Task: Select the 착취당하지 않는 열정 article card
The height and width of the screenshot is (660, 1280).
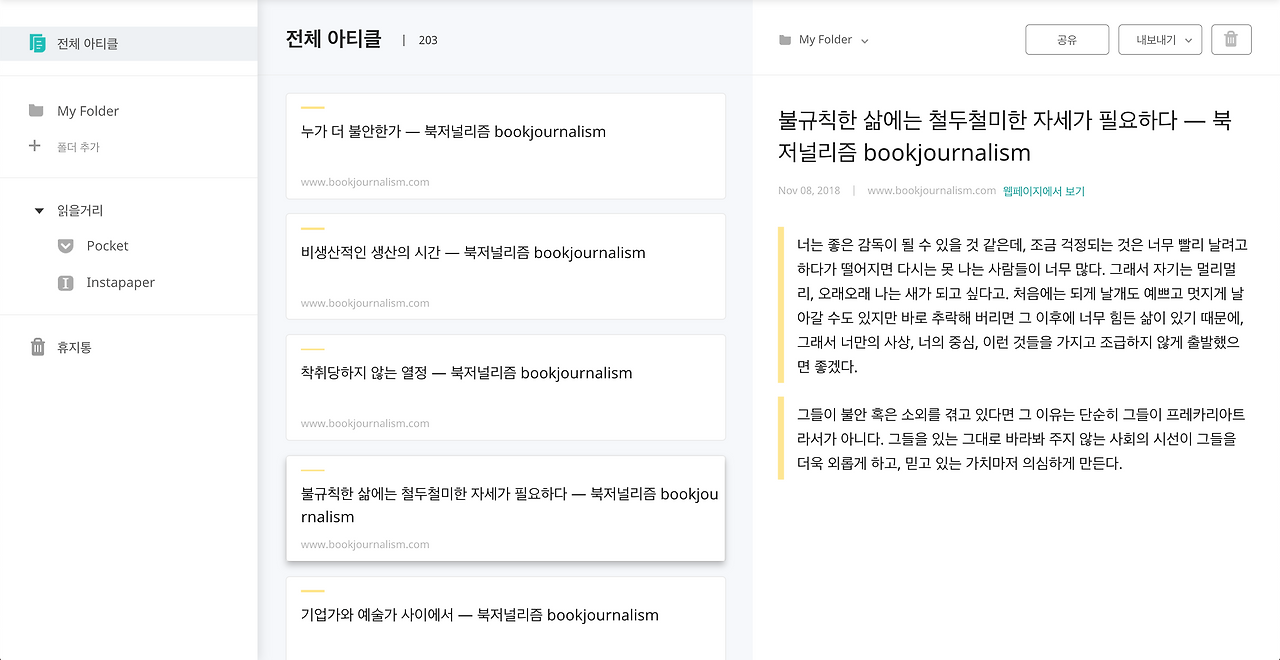Action: coord(505,387)
